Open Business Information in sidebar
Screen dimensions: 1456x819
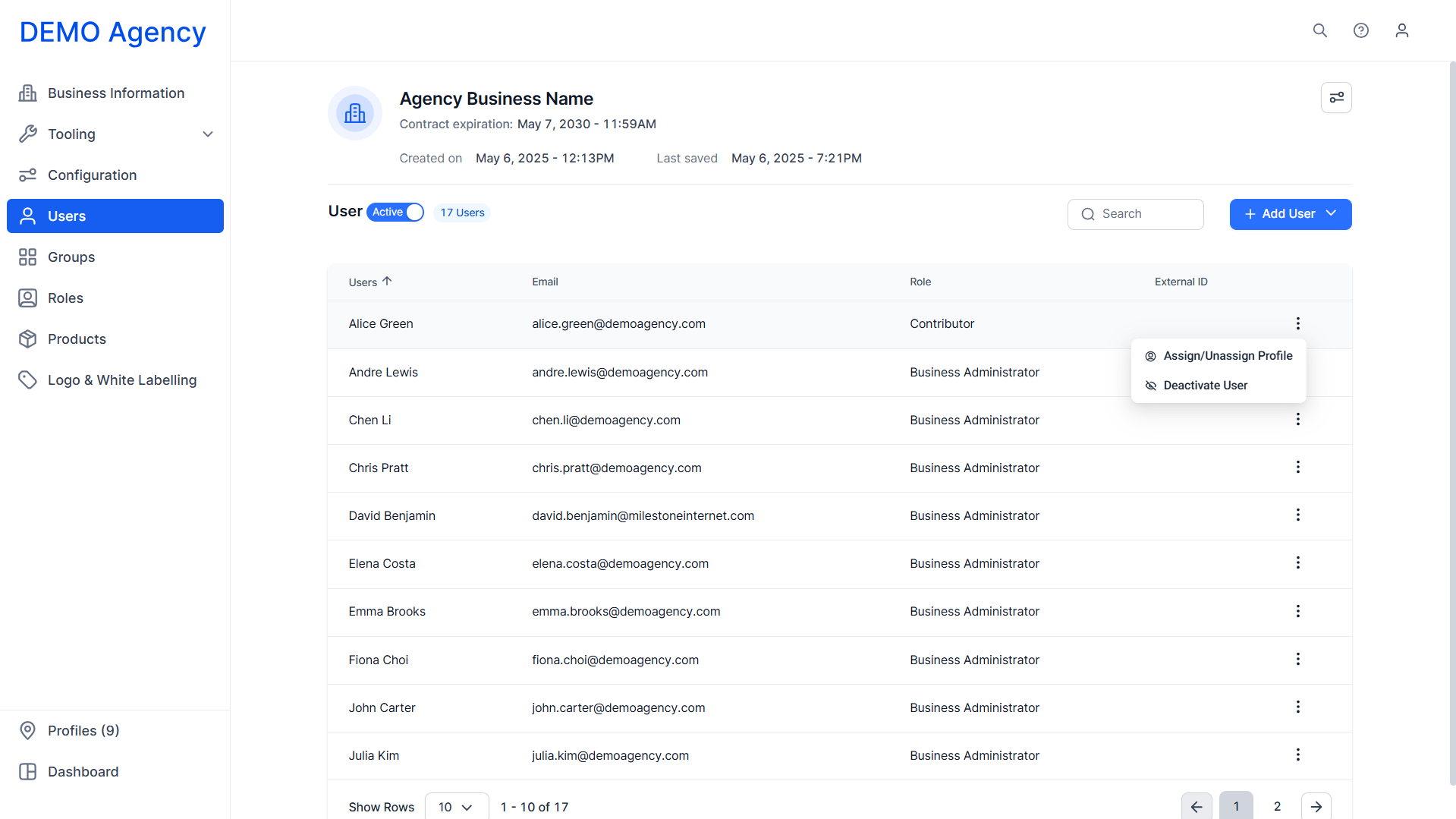coord(115,93)
